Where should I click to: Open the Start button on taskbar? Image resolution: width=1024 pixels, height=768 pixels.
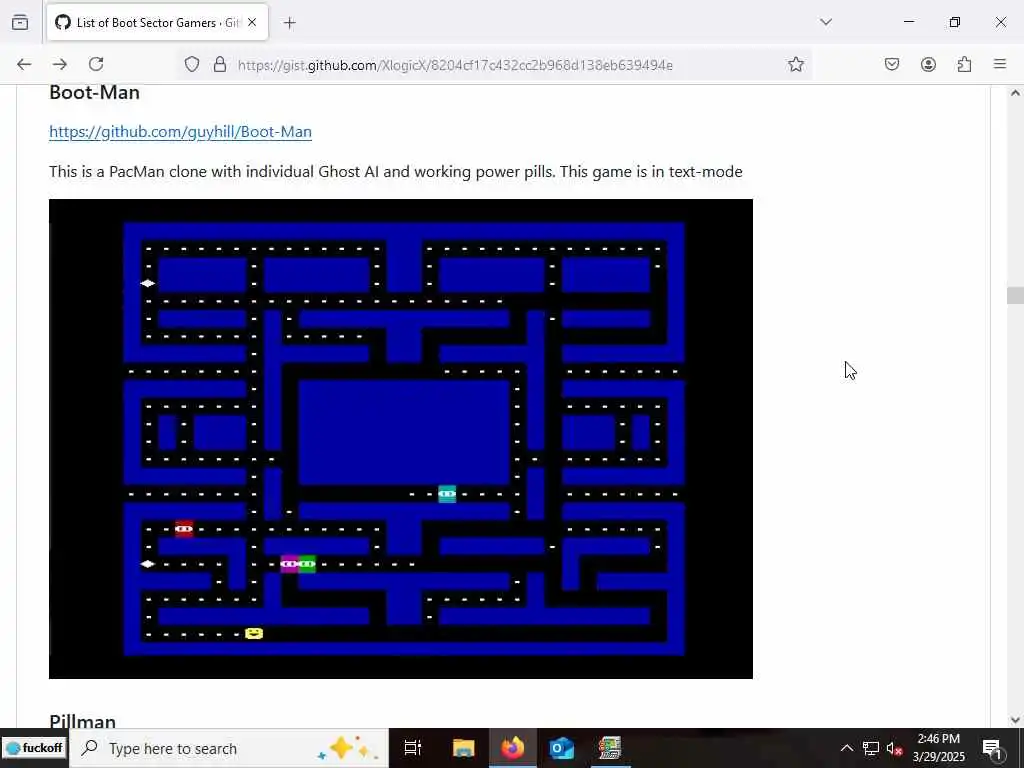click(x=33, y=748)
